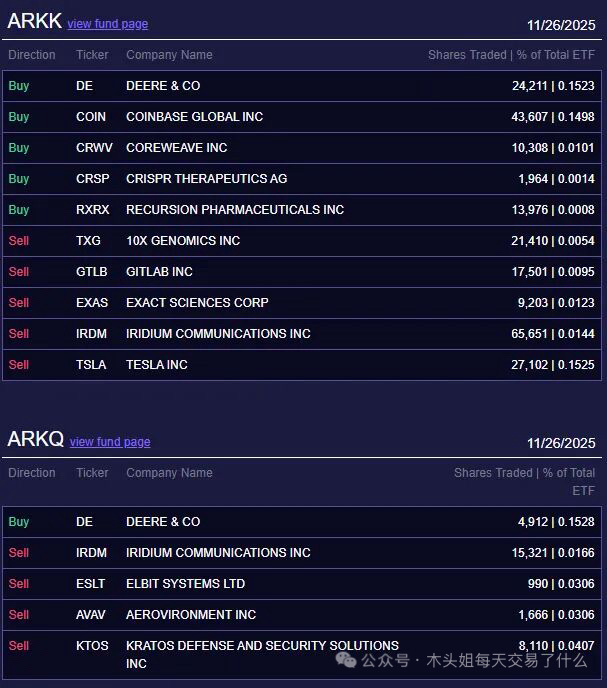Image resolution: width=607 pixels, height=688 pixels.
Task: Open the ARKK view fund page link
Action: (108, 24)
